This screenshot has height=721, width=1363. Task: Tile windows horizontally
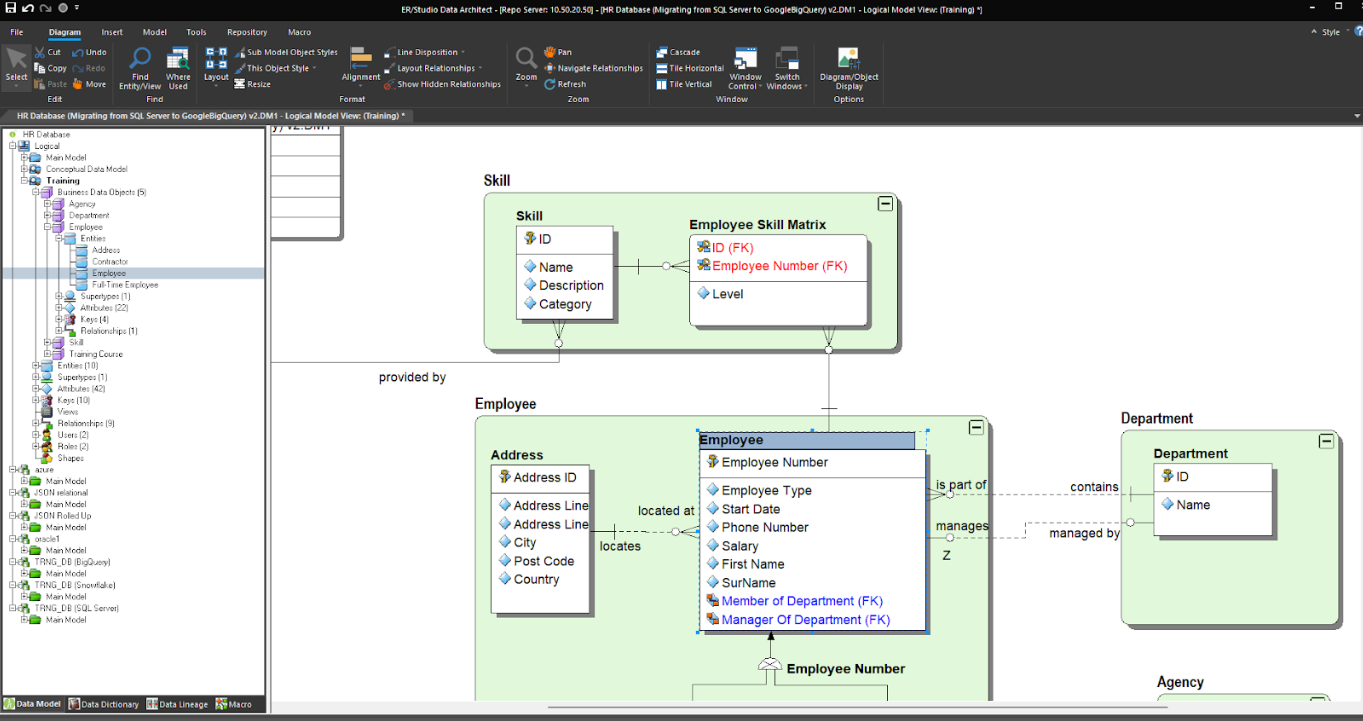(x=690, y=68)
